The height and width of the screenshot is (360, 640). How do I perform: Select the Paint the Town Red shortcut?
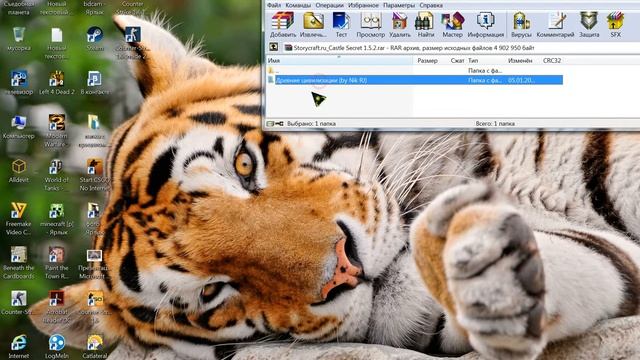point(57,263)
